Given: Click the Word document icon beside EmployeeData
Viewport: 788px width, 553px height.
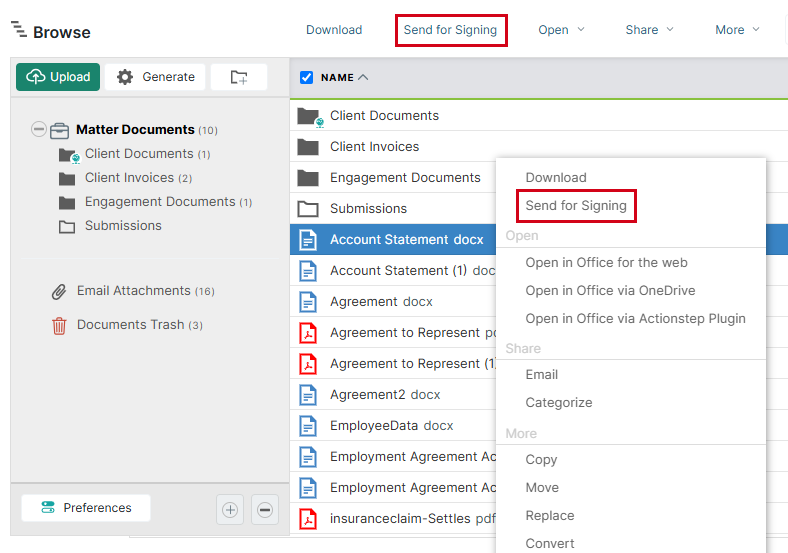Looking at the screenshot, I should tap(309, 426).
